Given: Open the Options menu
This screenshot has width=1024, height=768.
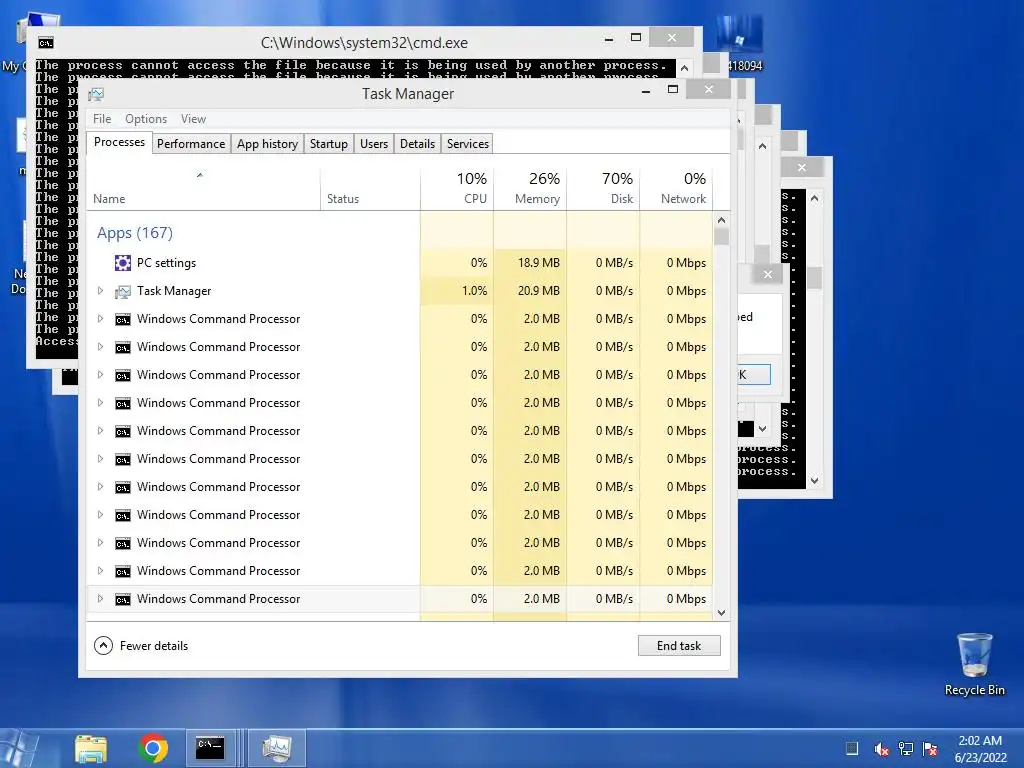Looking at the screenshot, I should click(x=146, y=119).
